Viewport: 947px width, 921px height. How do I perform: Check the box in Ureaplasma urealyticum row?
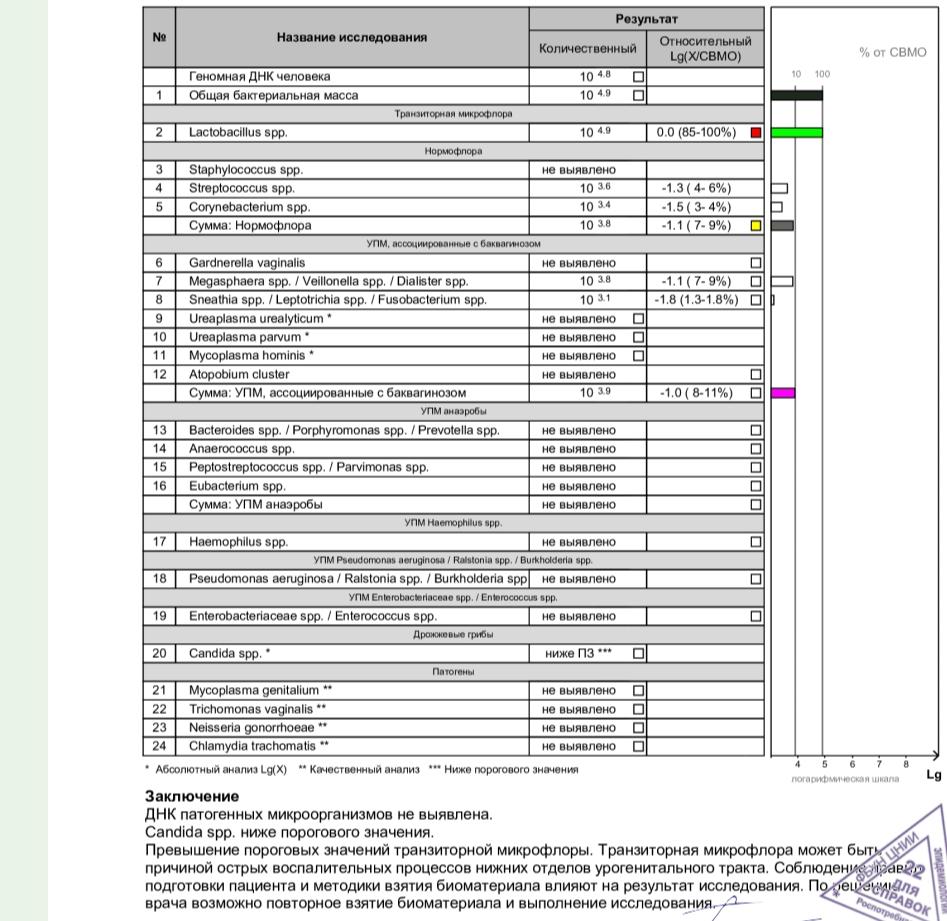639,319
